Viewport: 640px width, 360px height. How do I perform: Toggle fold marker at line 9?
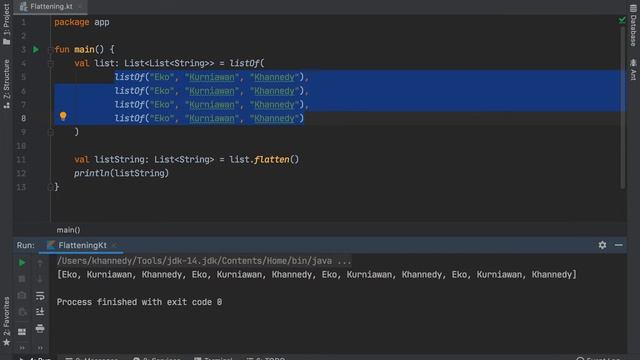pos(50,132)
